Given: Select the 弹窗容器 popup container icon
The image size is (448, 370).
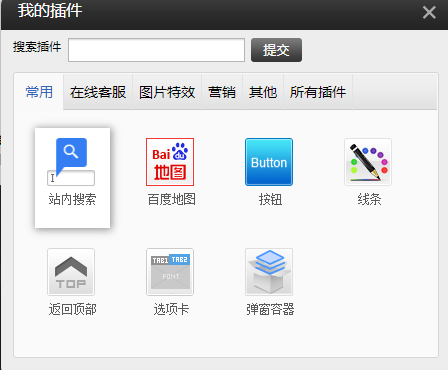Looking at the screenshot, I should point(269,272).
